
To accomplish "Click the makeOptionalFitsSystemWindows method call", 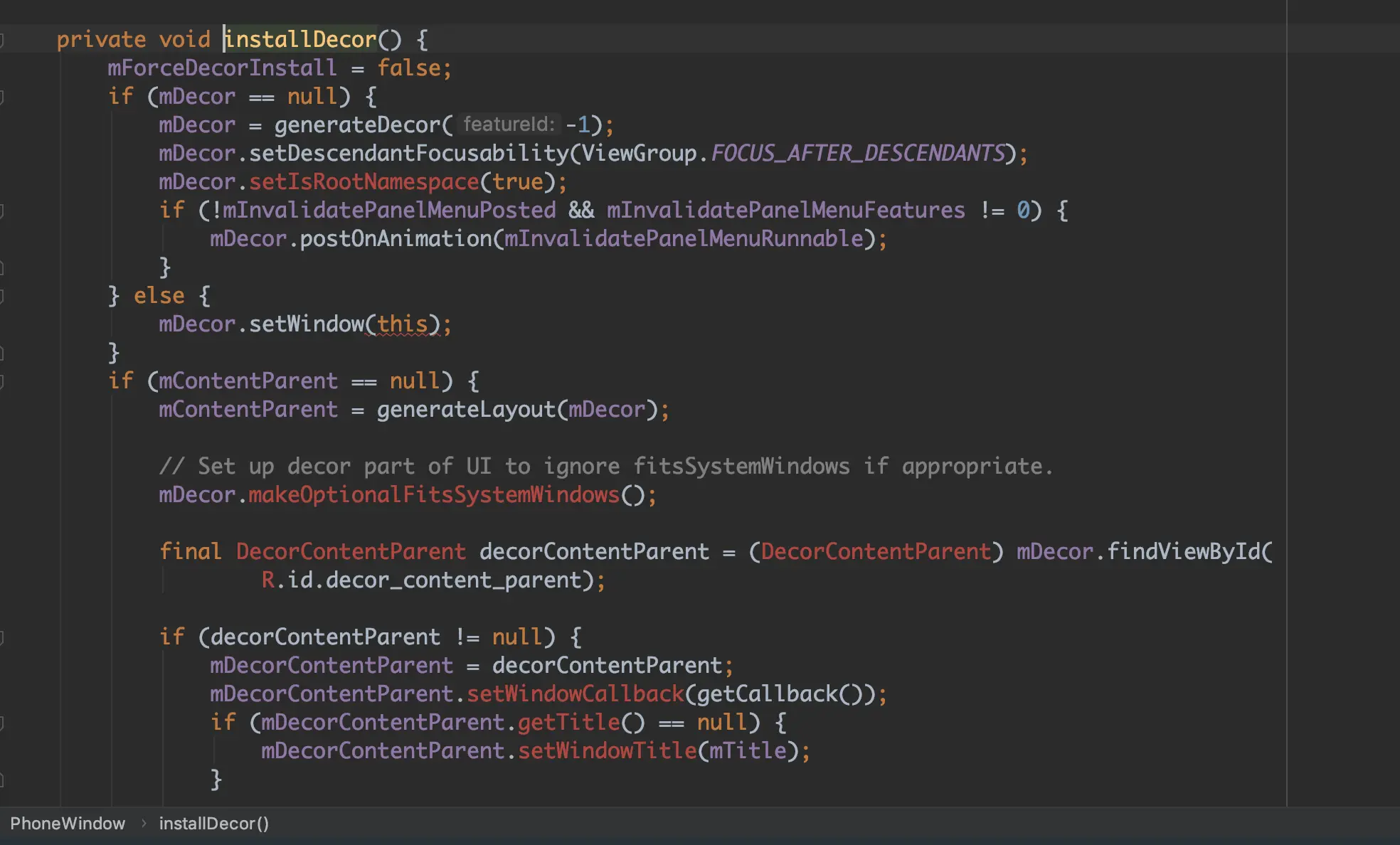I will pos(434,495).
